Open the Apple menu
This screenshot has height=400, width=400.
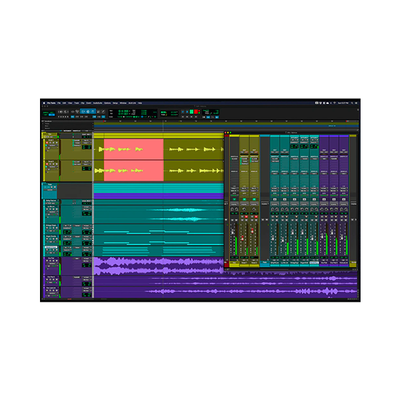pos(44,103)
